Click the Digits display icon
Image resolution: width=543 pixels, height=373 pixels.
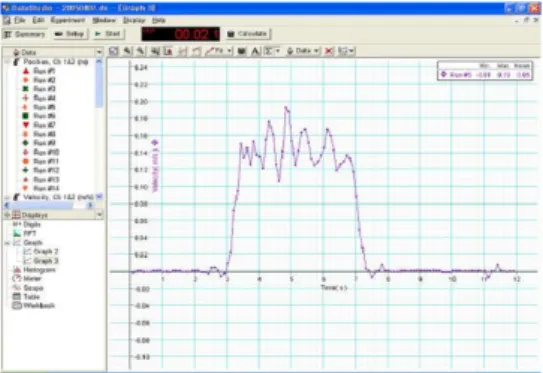pyautogui.click(x=17, y=224)
